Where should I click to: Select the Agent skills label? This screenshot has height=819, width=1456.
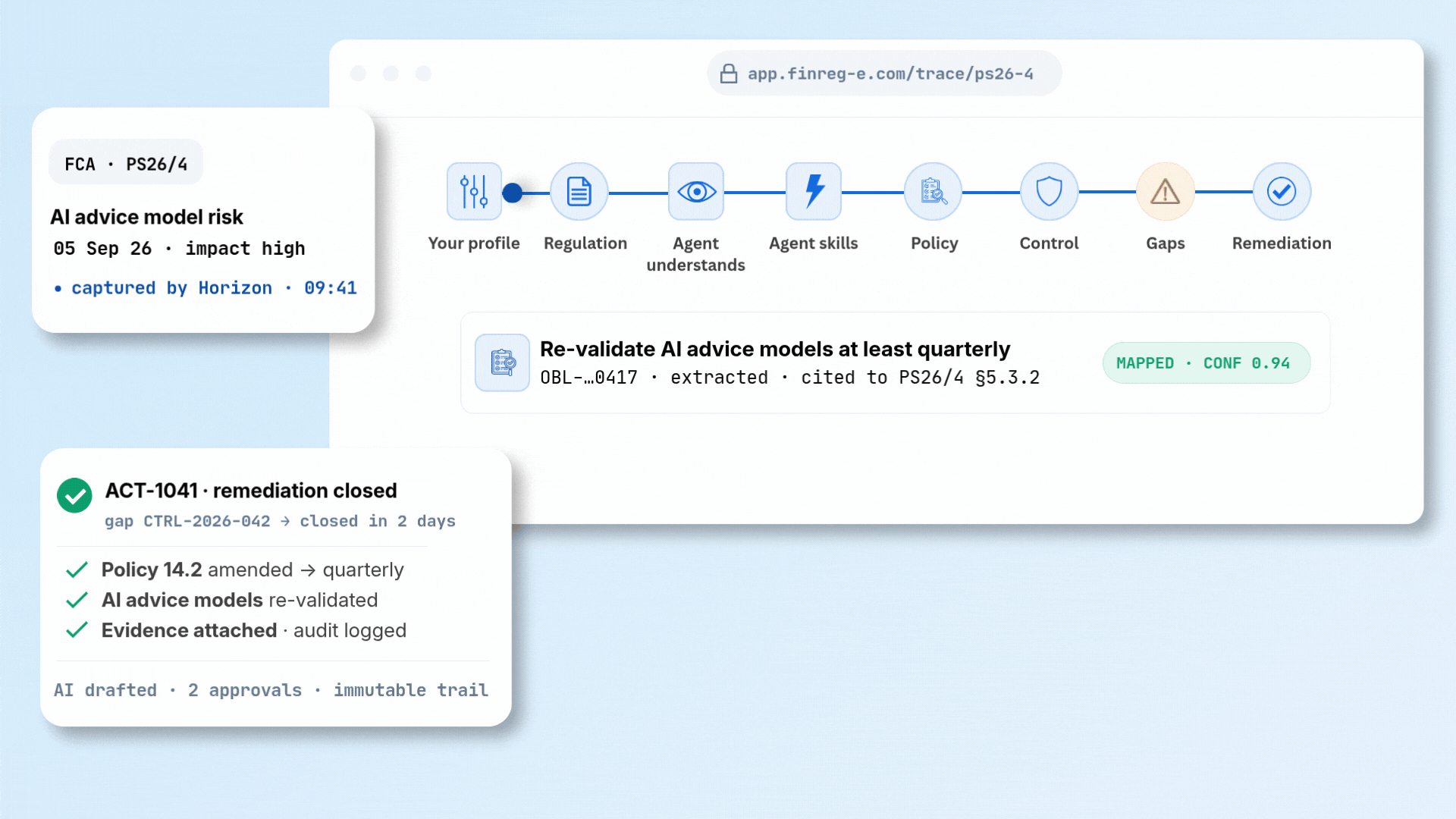[x=814, y=243]
